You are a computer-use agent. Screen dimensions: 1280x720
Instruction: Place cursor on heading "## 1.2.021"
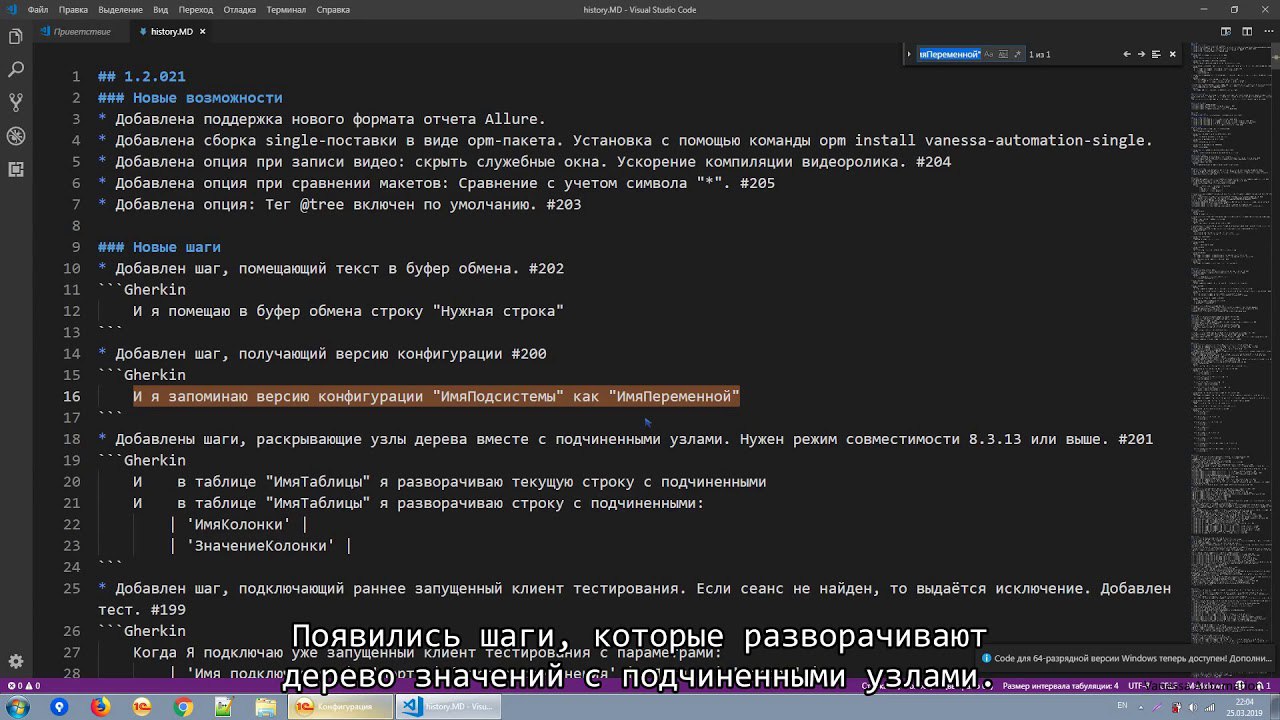(141, 76)
